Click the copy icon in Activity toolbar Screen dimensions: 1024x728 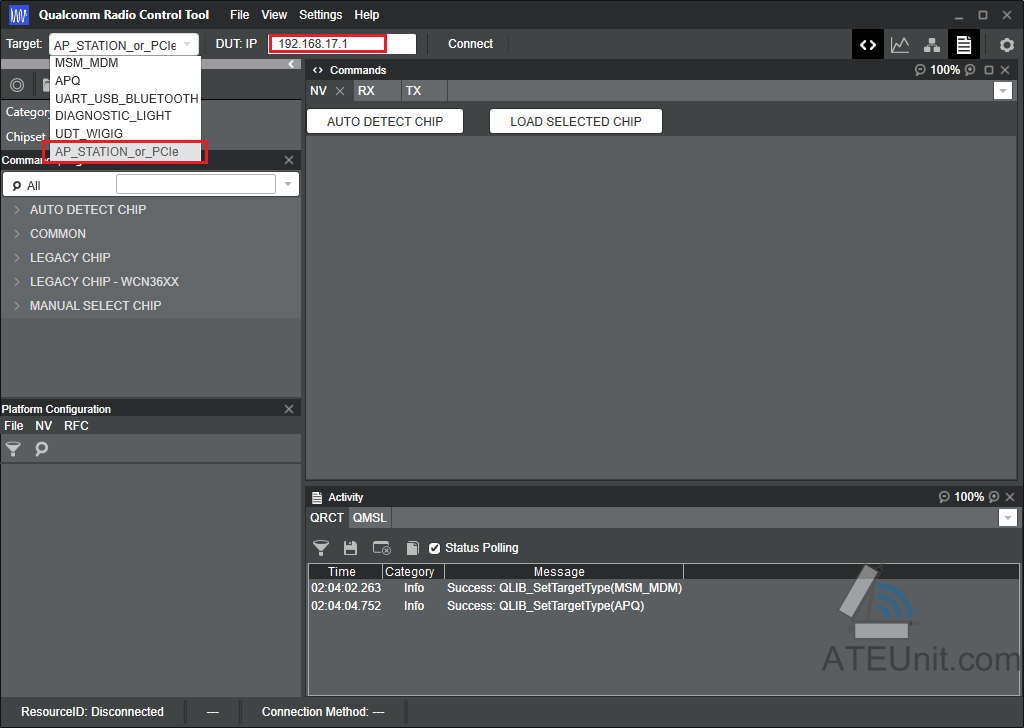tap(412, 548)
